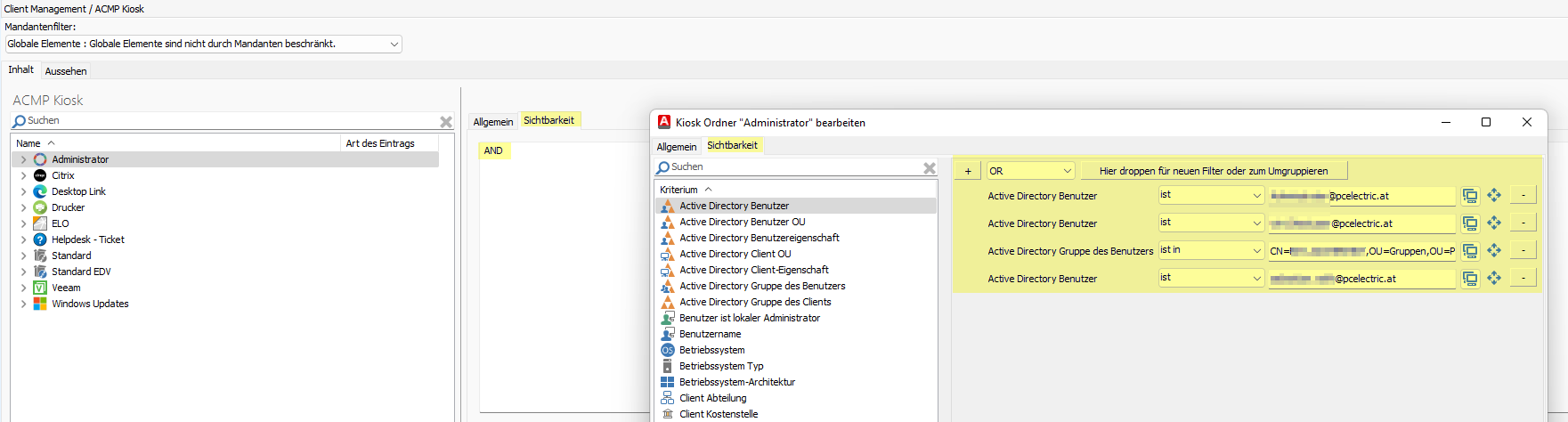This screenshot has width=1568, height=422.
Task: Click the Benutzername person icon
Action: (668, 334)
